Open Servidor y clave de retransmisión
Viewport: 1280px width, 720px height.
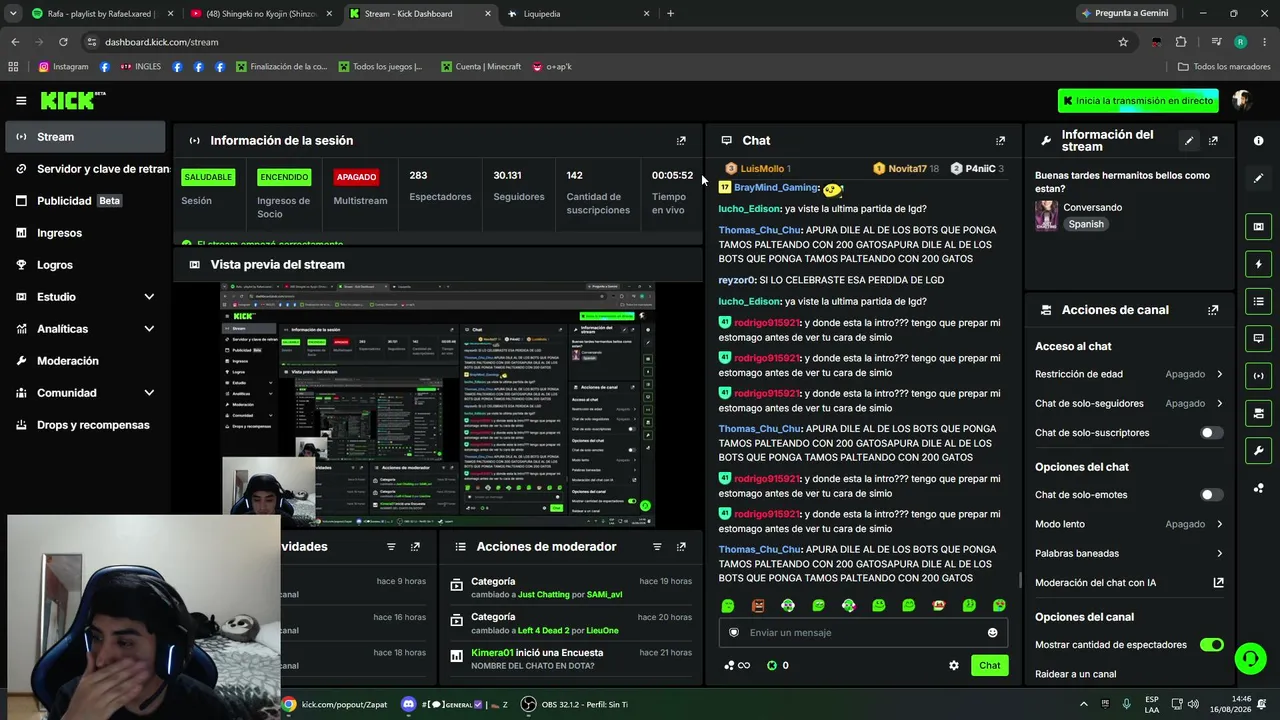click(x=86, y=169)
